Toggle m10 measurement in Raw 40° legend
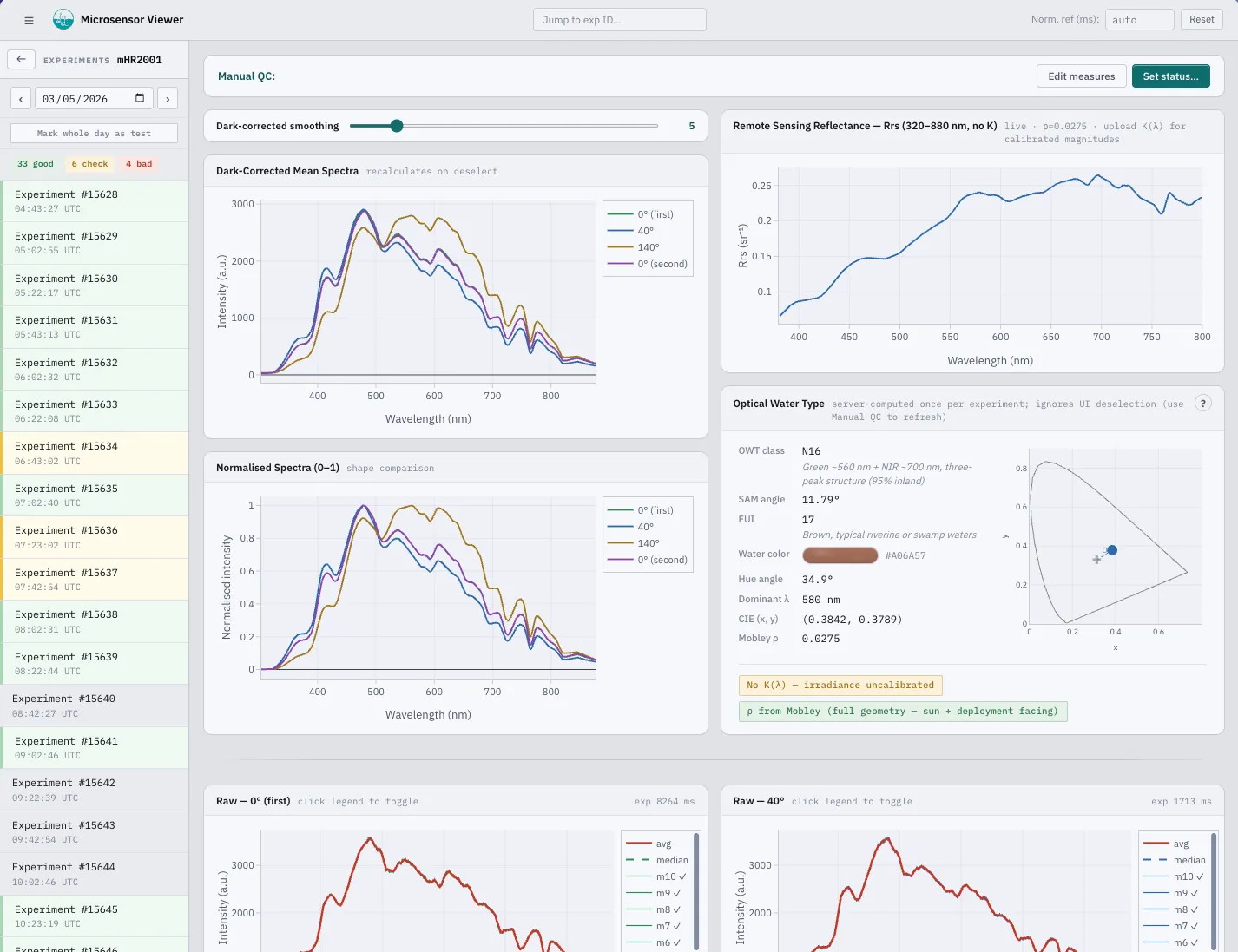Viewport: 1238px width, 952px height. [1174, 876]
